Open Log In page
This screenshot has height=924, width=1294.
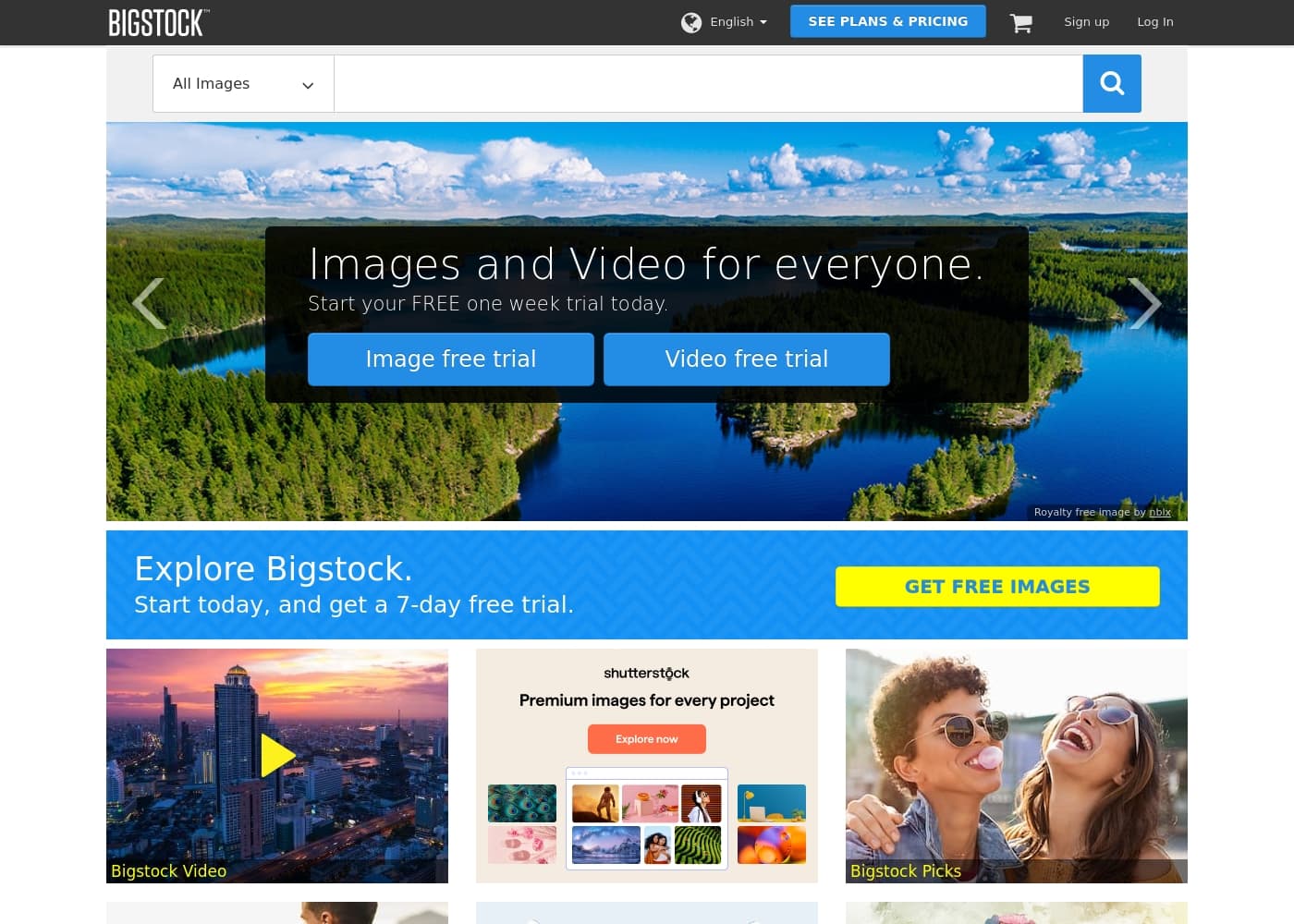click(x=1154, y=22)
